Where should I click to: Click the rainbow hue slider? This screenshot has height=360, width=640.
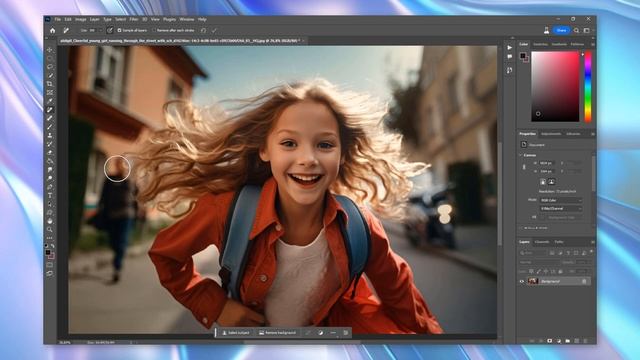(588, 87)
